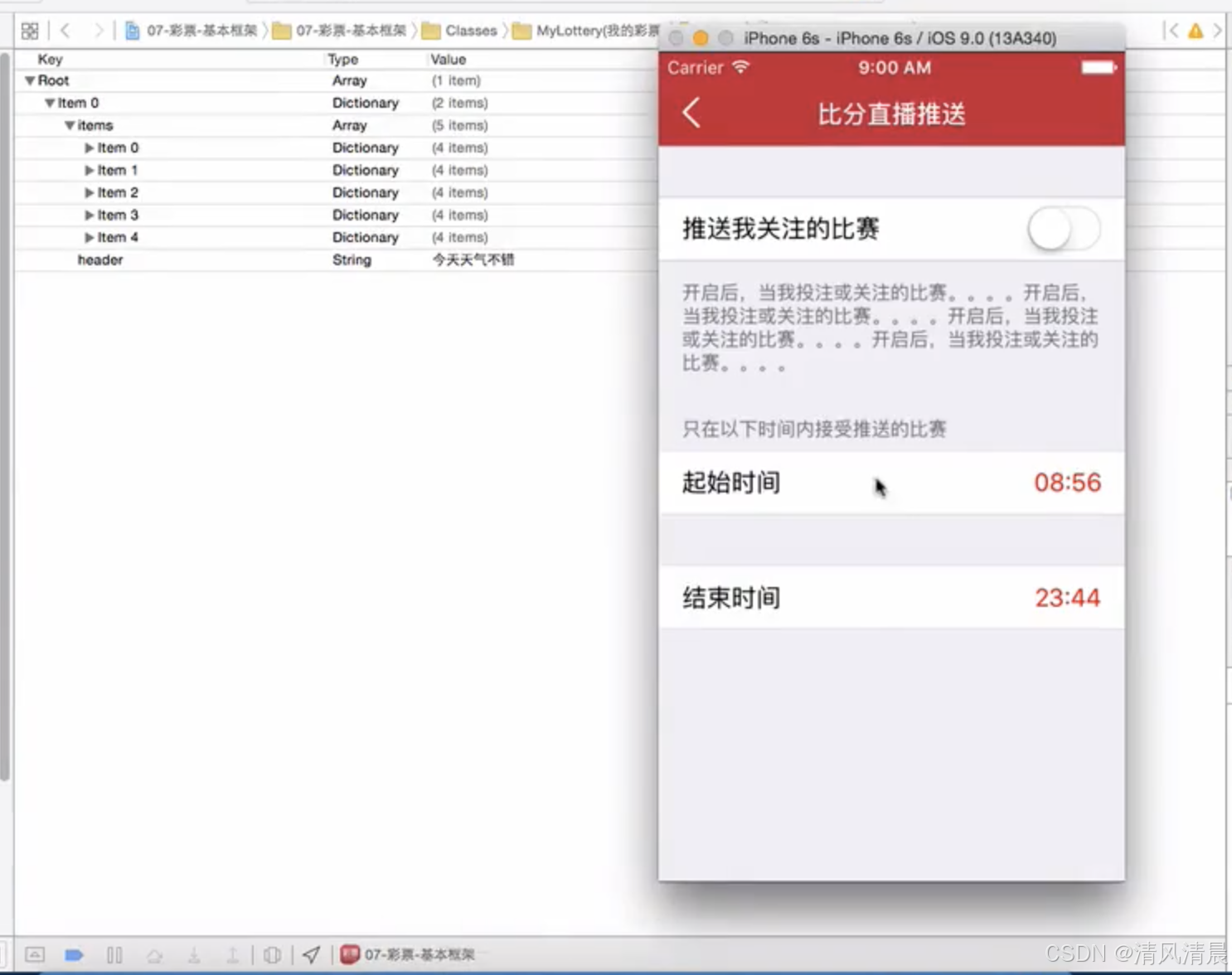Select the header key row
Image resolution: width=1232 pixels, height=975 pixels.
point(336,260)
